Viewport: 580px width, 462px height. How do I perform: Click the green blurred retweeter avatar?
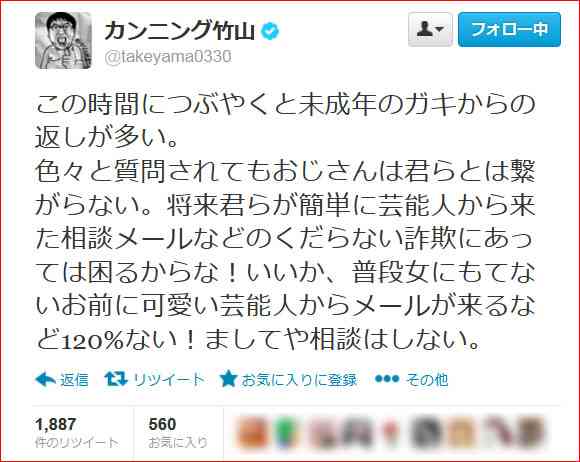point(285,431)
